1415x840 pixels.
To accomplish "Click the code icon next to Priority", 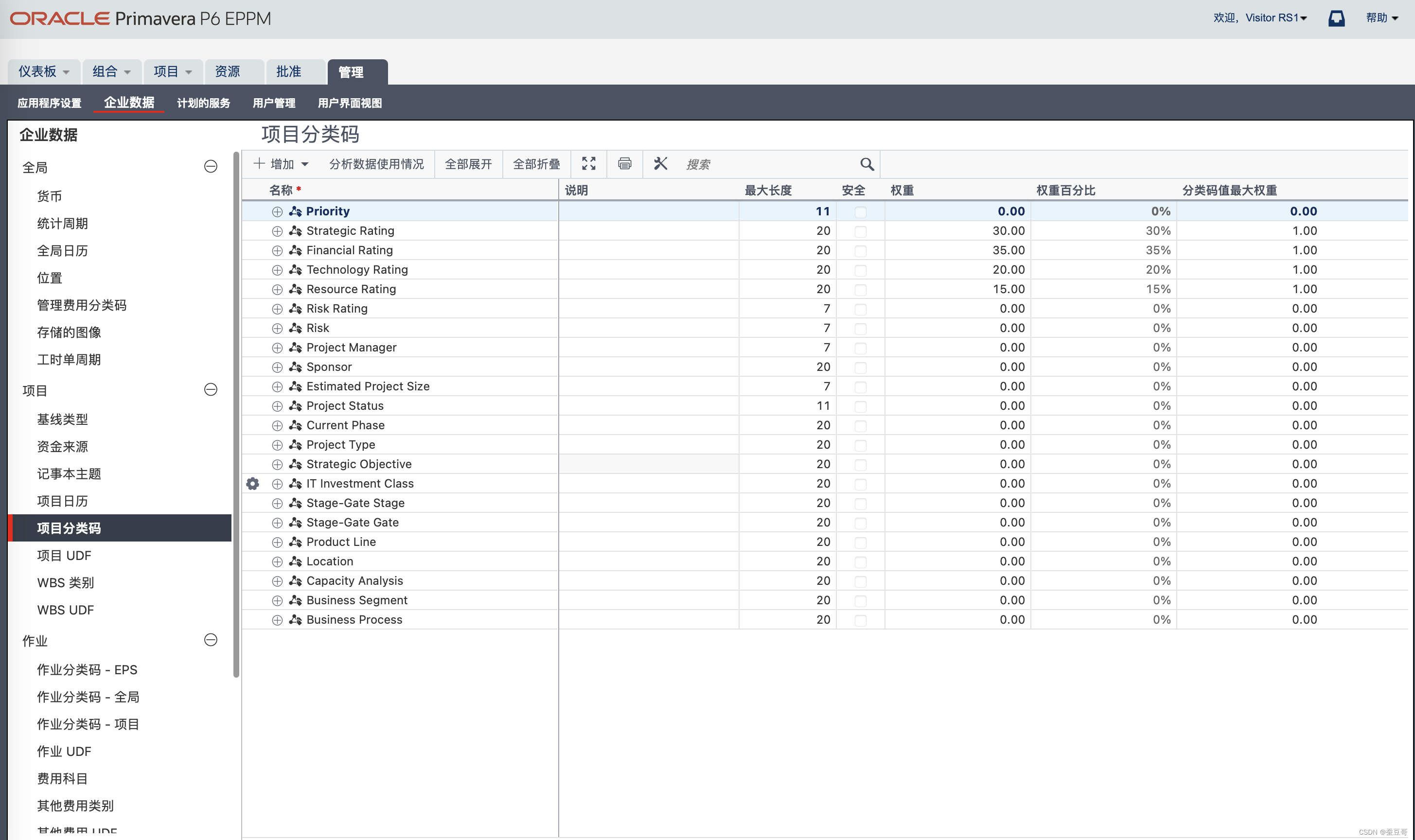I will pos(295,211).
